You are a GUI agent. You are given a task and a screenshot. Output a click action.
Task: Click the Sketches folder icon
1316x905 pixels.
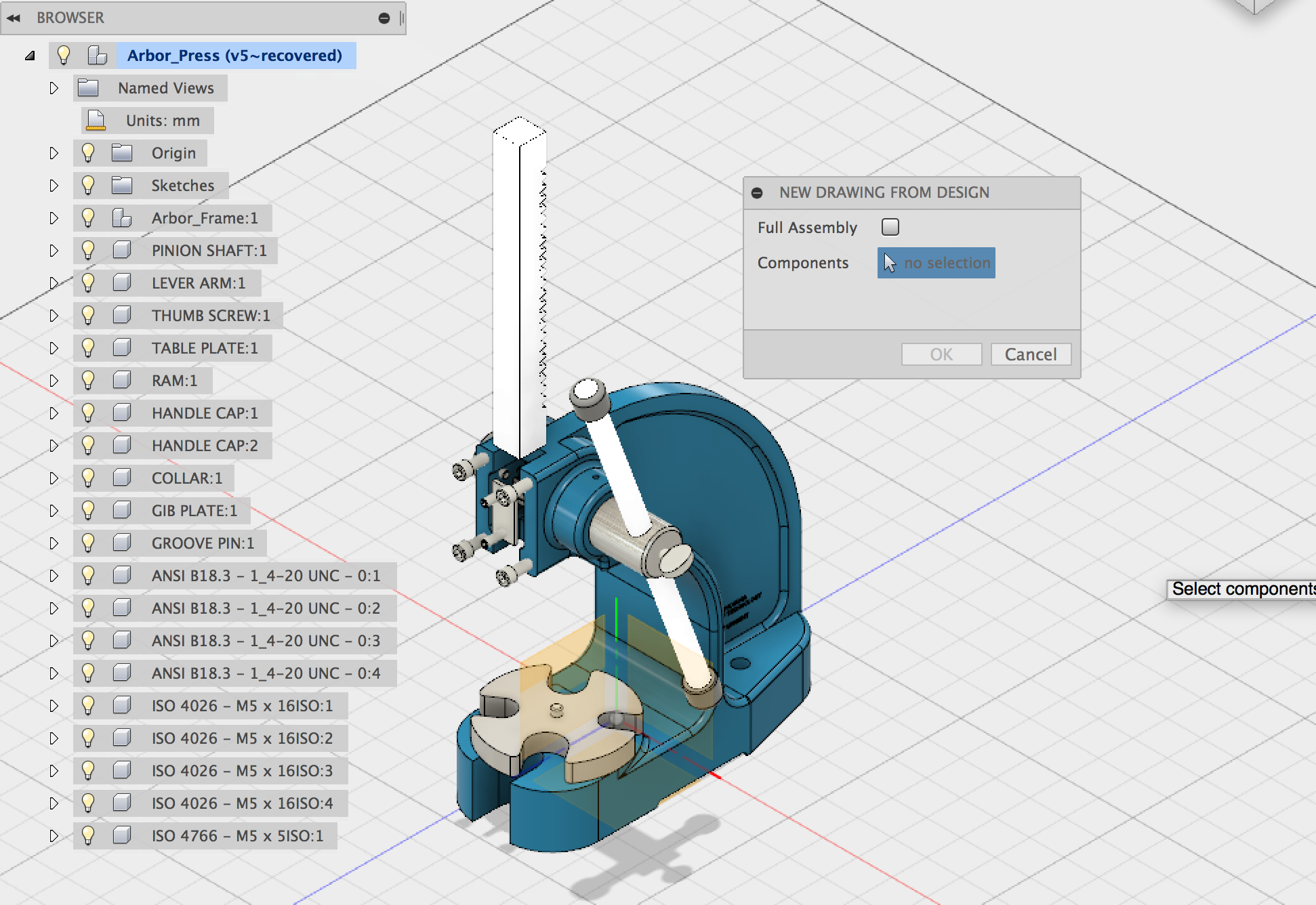tap(122, 185)
